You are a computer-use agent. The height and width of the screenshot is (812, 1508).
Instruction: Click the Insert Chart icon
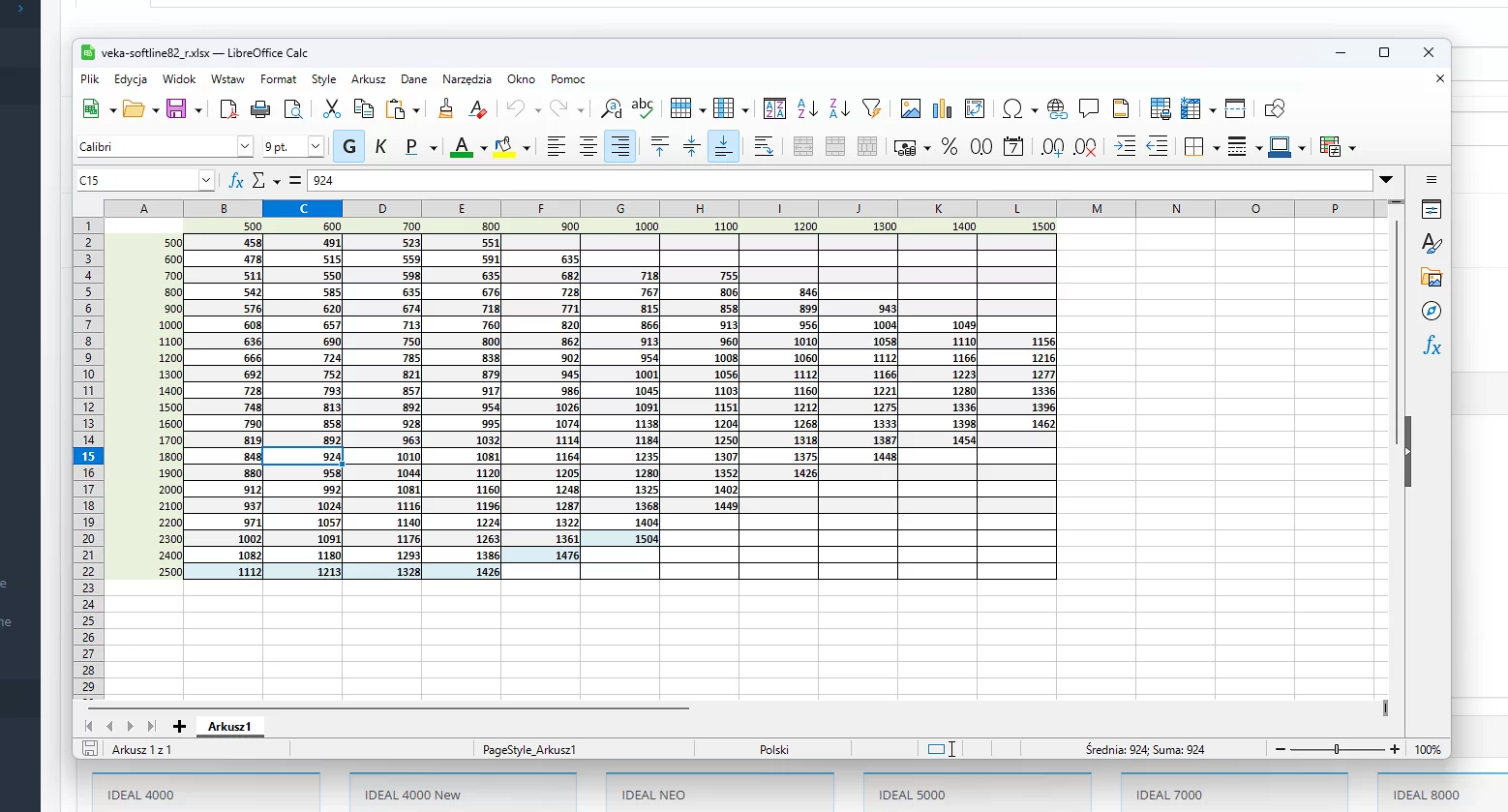[x=942, y=109]
